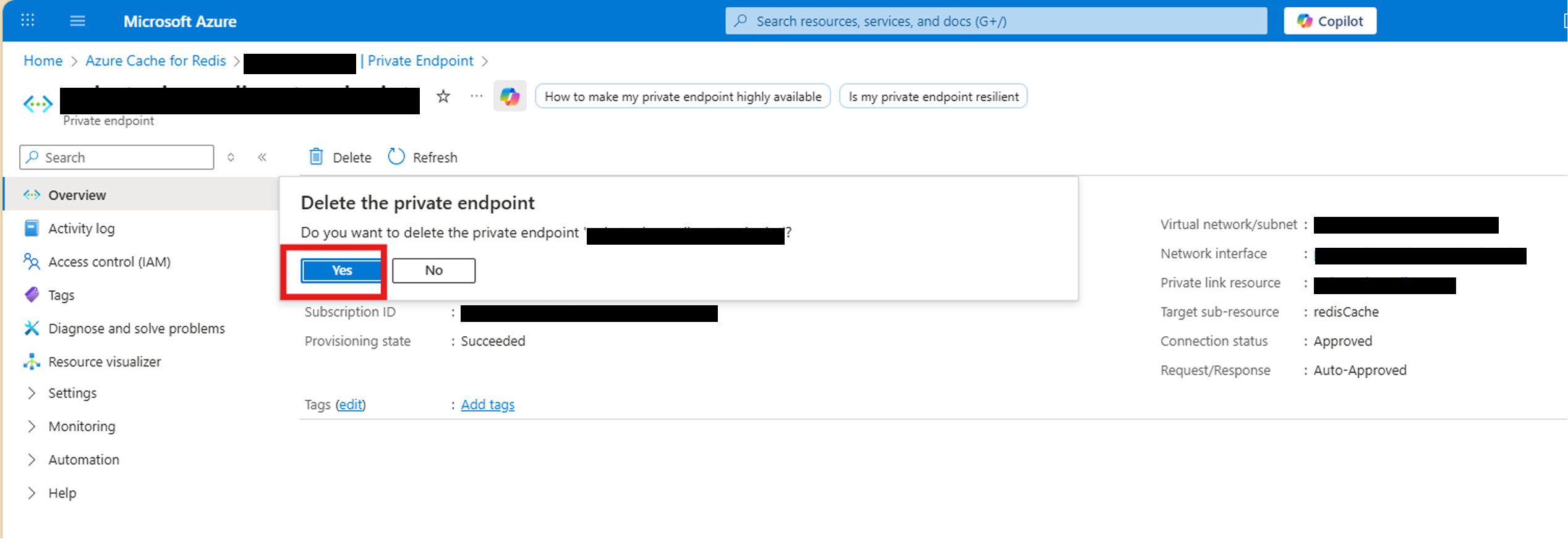Viewport: 1568px width, 545px height.
Task: Open the ellipsis more options menu
Action: point(476,96)
